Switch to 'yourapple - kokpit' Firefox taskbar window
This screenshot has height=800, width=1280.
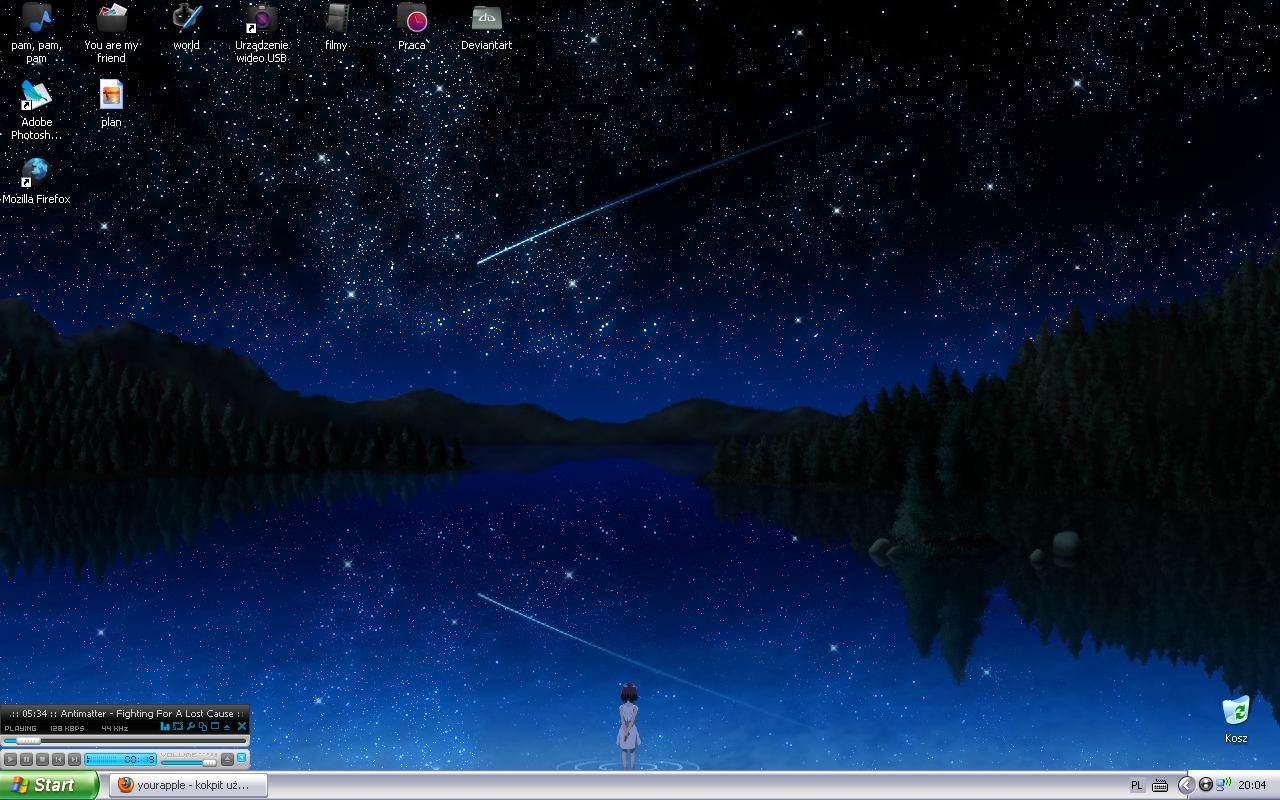pos(189,785)
